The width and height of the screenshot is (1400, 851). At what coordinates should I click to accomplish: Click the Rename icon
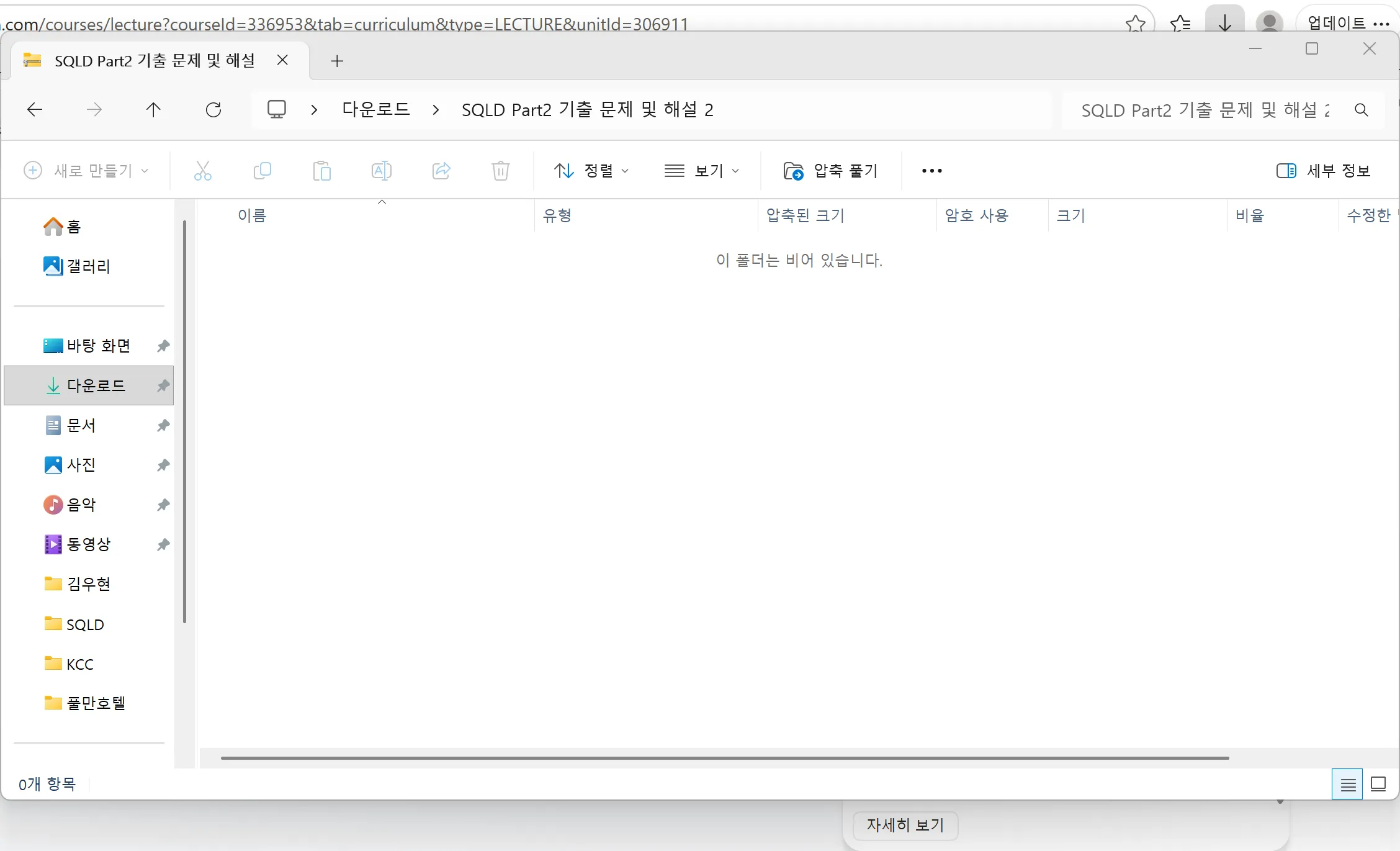(382, 170)
